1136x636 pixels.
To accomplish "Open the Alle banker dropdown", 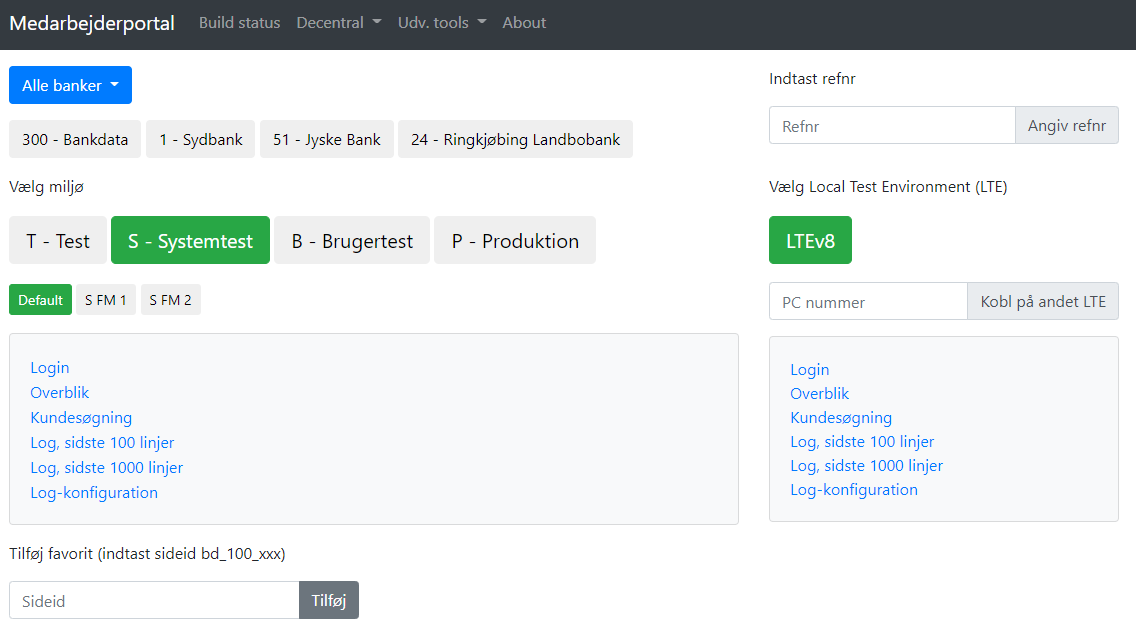I will point(70,86).
